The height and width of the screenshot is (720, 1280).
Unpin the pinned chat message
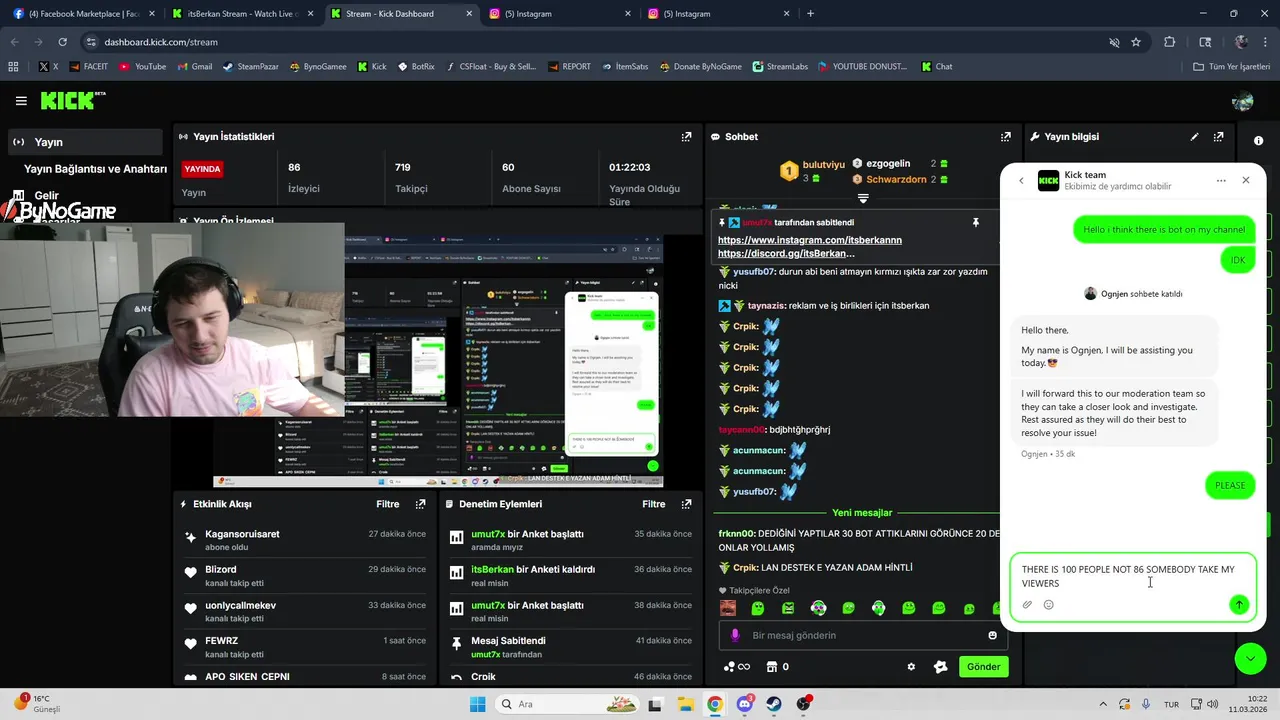976,222
